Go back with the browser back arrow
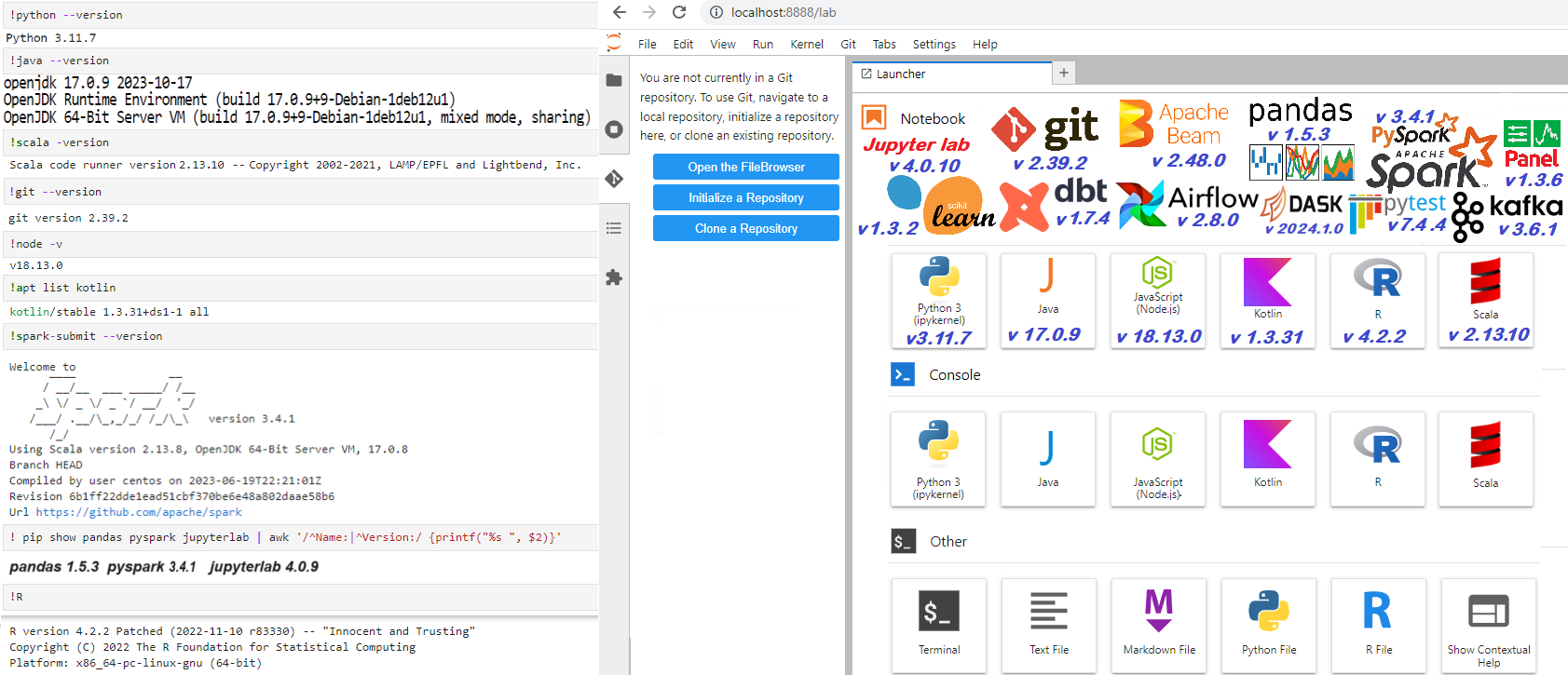 point(620,12)
